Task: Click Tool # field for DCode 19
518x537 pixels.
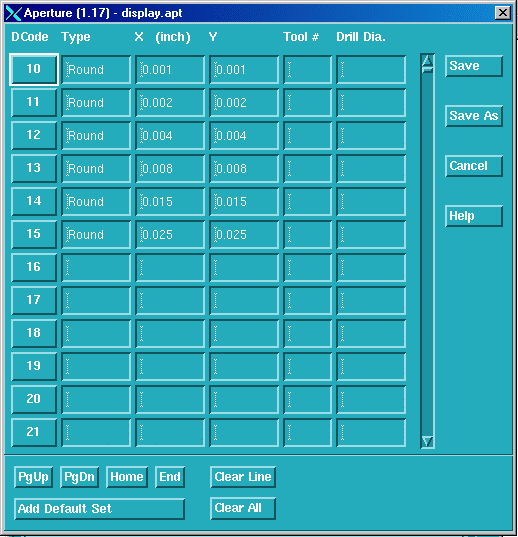Action: coord(308,366)
